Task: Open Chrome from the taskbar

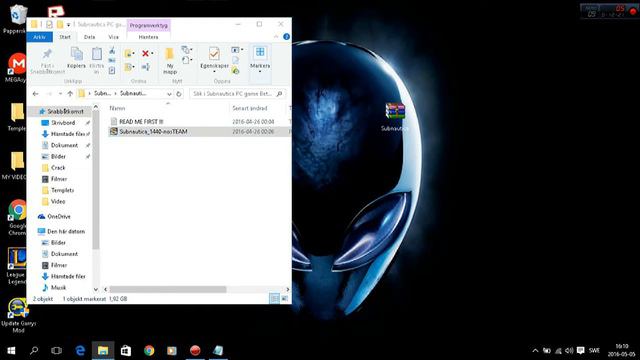Action: (x=149, y=350)
